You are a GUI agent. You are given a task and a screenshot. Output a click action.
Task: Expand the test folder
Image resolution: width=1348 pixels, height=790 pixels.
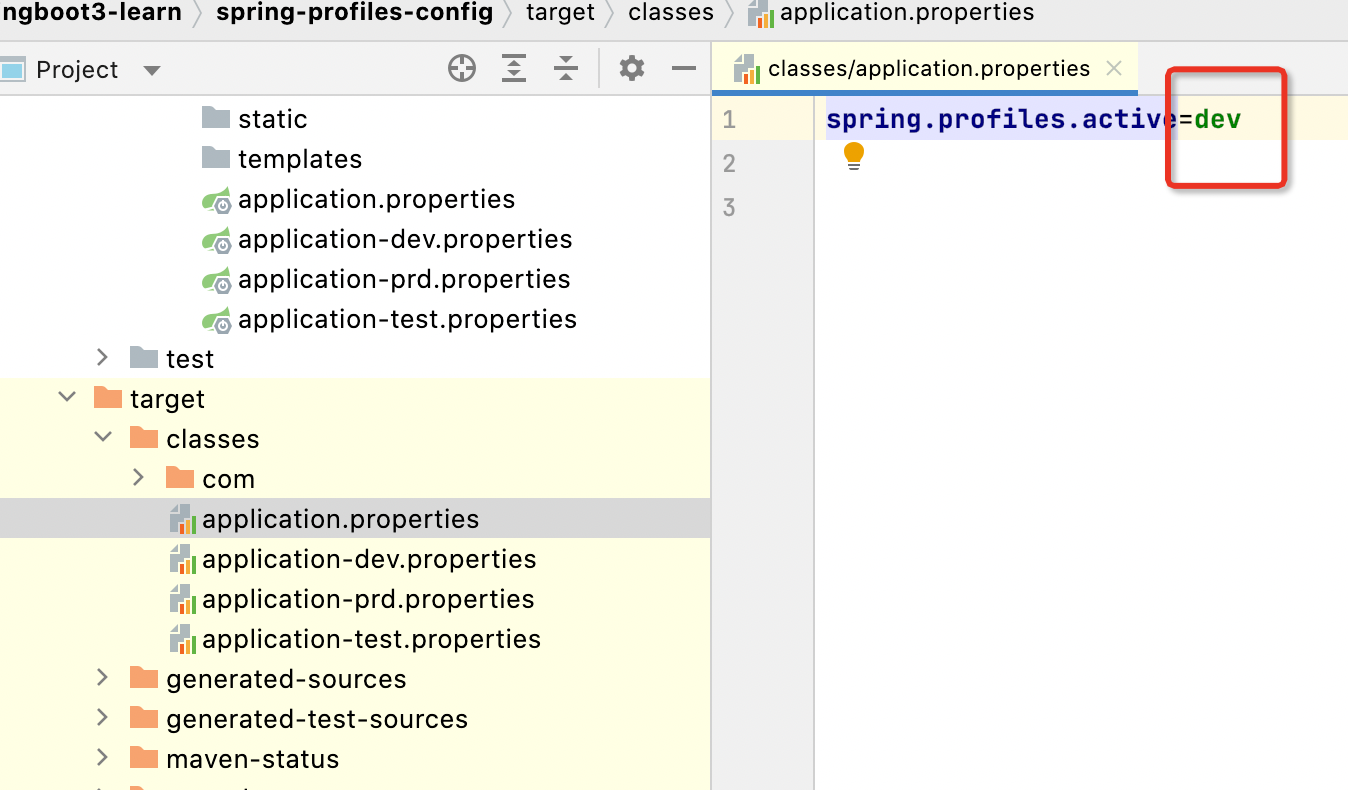(102, 357)
